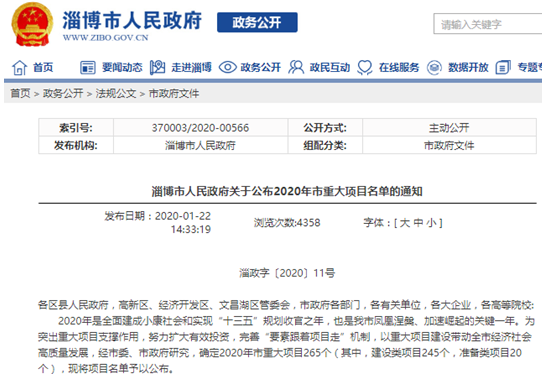Click the map icon beside 走进淄博
Image resolution: width=542 pixels, height=377 pixels.
(x=158, y=67)
